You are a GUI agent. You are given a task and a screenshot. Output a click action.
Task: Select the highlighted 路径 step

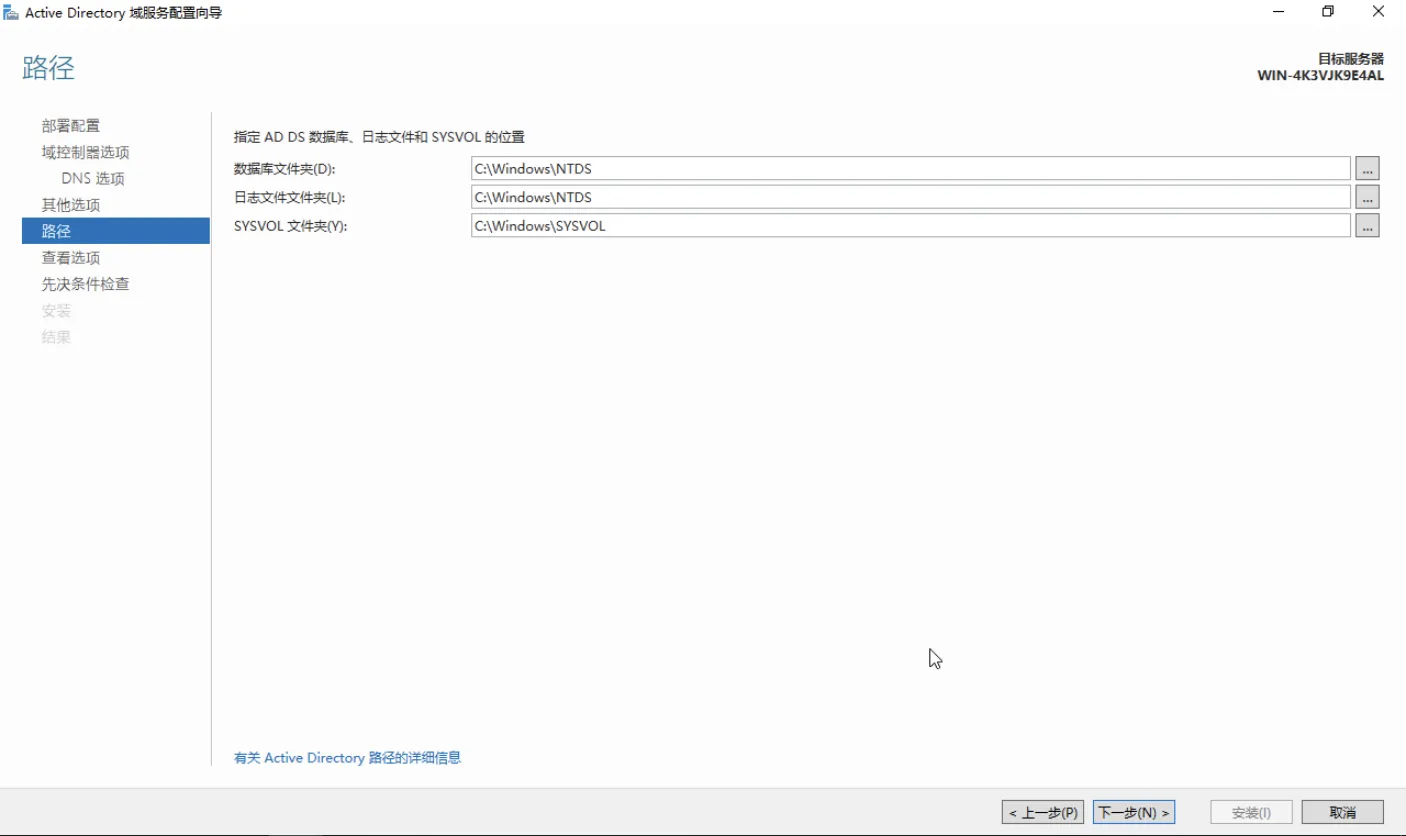115,231
